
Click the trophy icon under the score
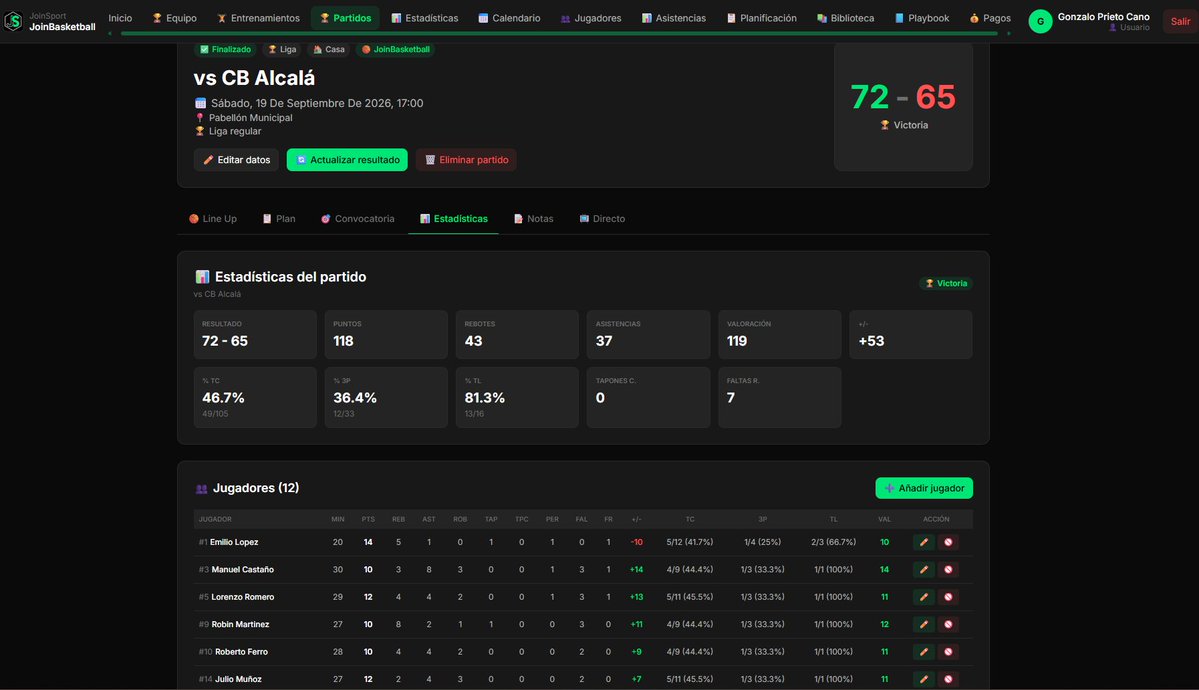click(885, 125)
